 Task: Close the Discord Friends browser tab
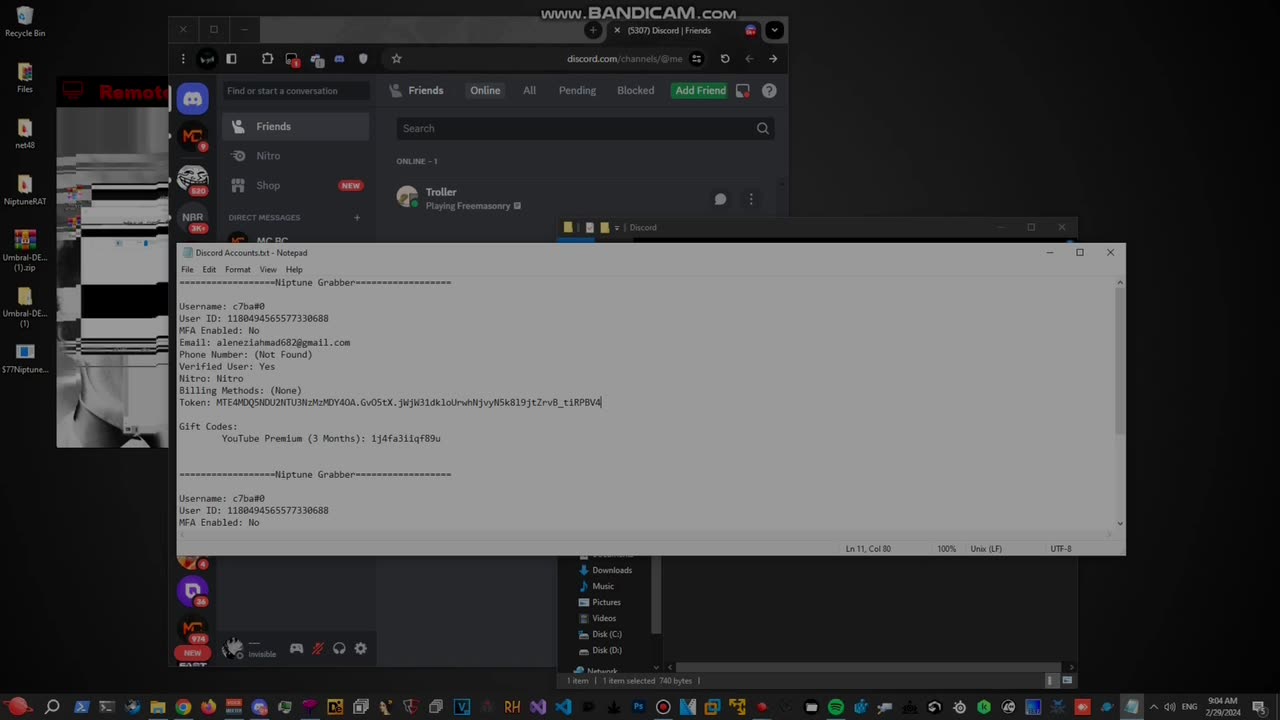[617, 30]
